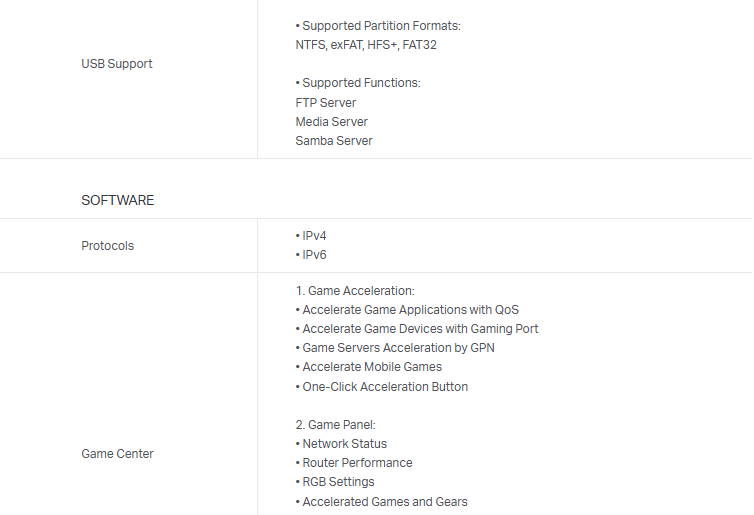Select the Samba Server entry
Screen dimensions: 754x515
point(334,141)
